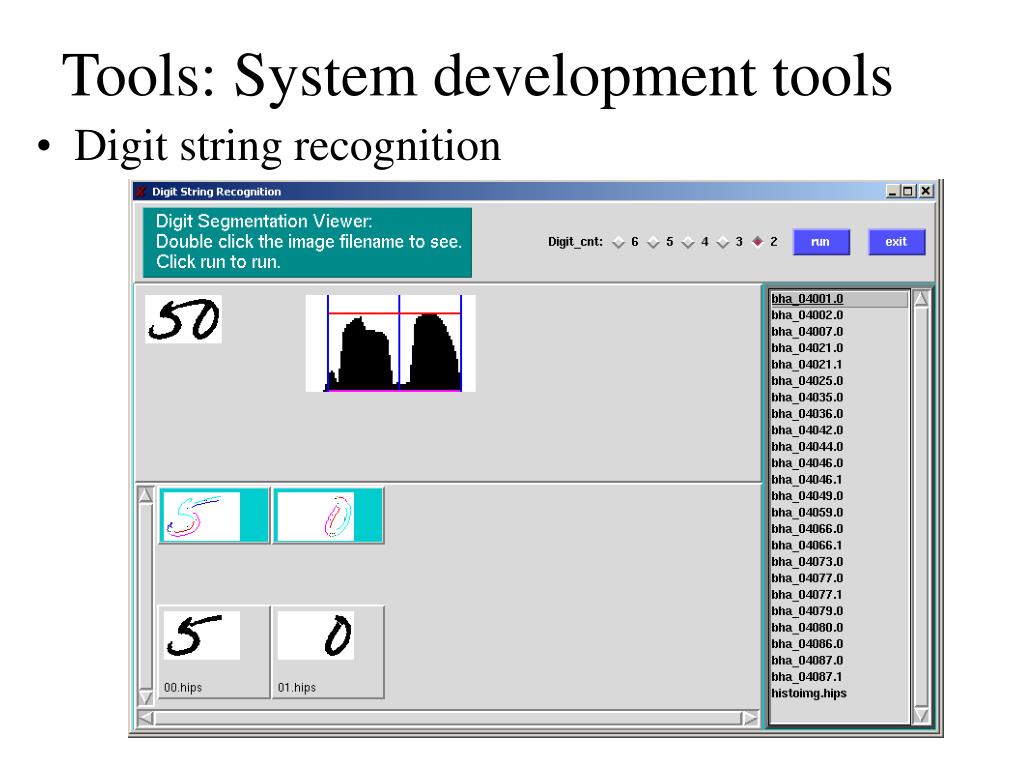Select the 01.hips segmented digit thumbnail
This screenshot has width=1024, height=768.
coord(328,652)
